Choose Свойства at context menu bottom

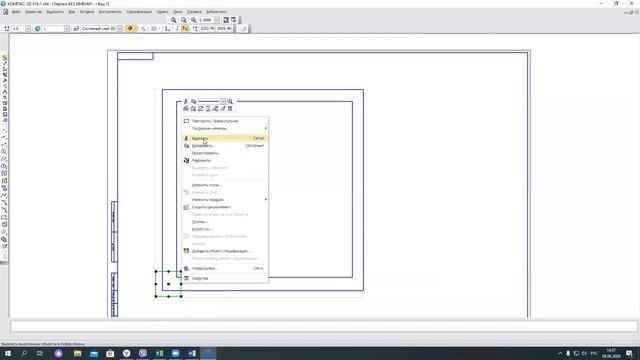225,278
